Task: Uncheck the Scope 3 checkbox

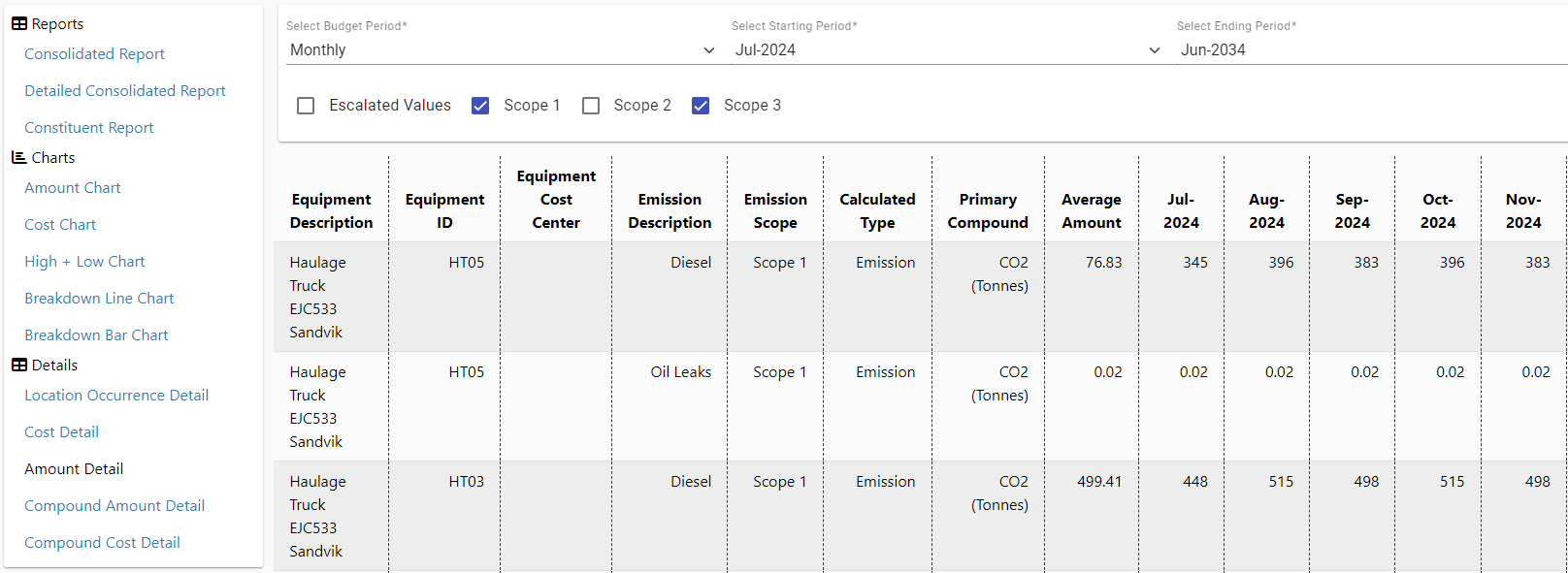Action: pyautogui.click(x=701, y=106)
